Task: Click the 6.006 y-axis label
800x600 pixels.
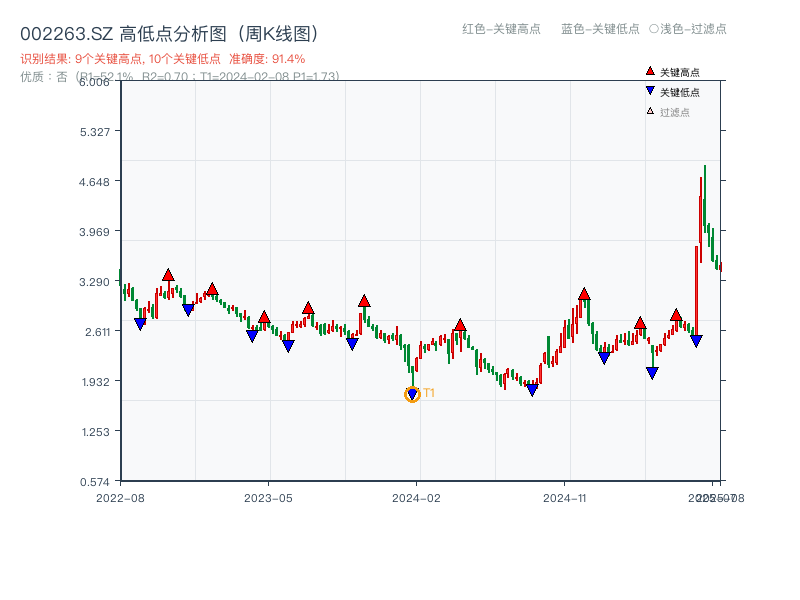Action: pyautogui.click(x=94, y=82)
